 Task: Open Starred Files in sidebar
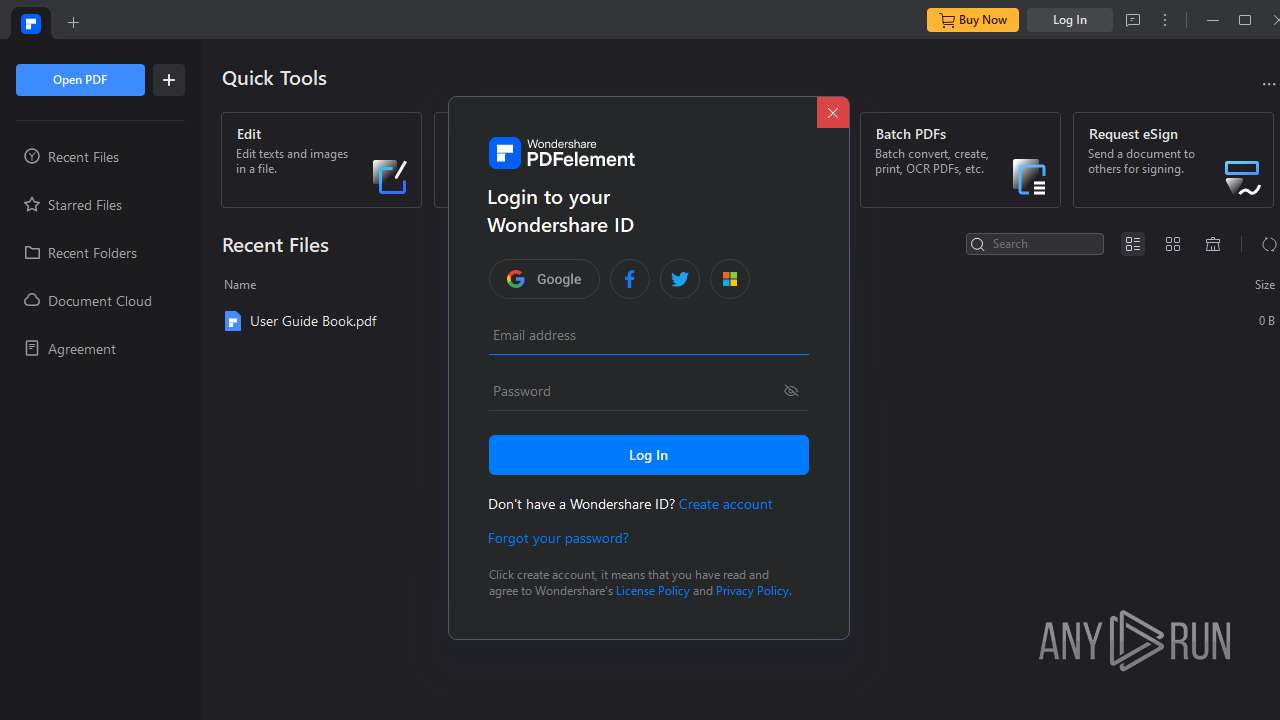pyautogui.click(x=72, y=205)
